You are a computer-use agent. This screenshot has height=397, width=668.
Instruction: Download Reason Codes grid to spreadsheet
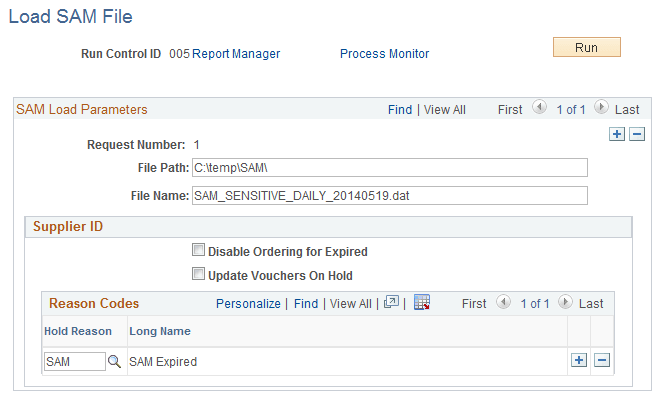(x=422, y=302)
